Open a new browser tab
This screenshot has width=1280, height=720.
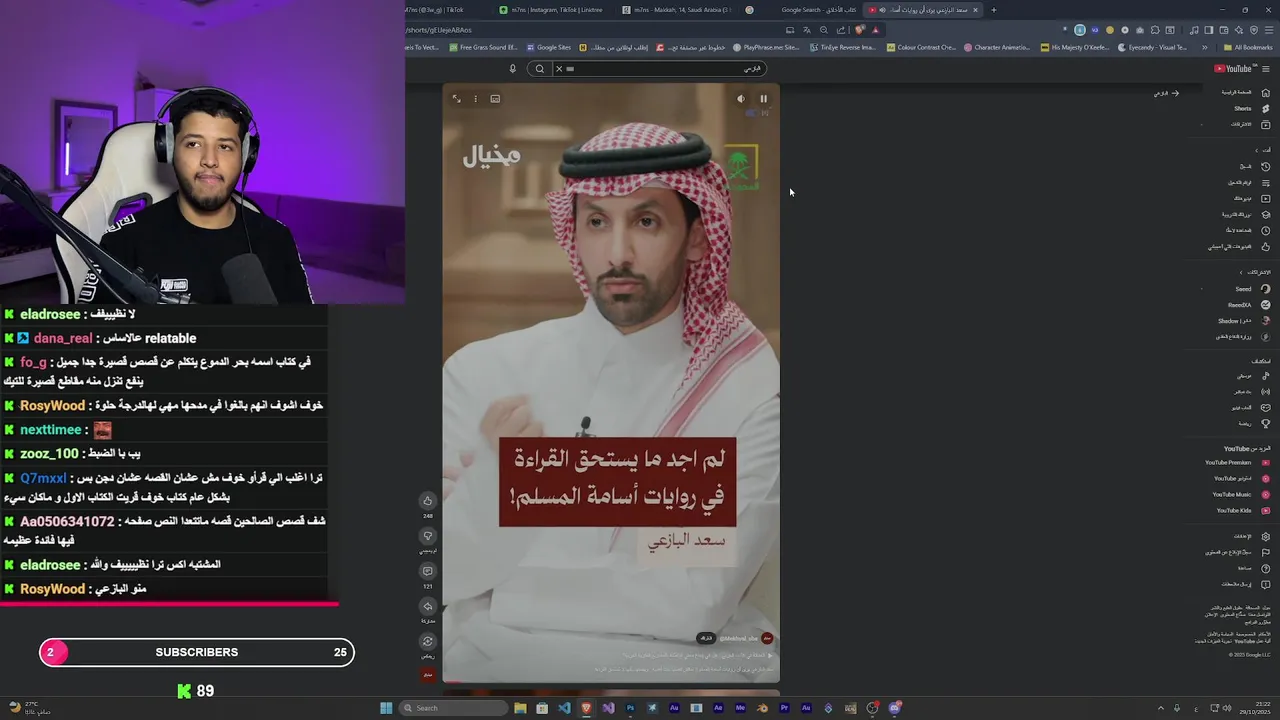pos(993,10)
